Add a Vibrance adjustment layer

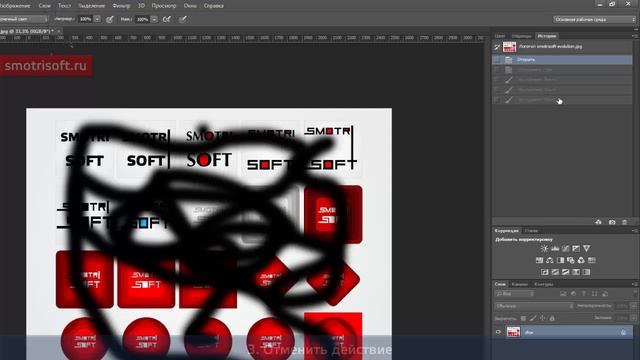pyautogui.click(x=587, y=248)
